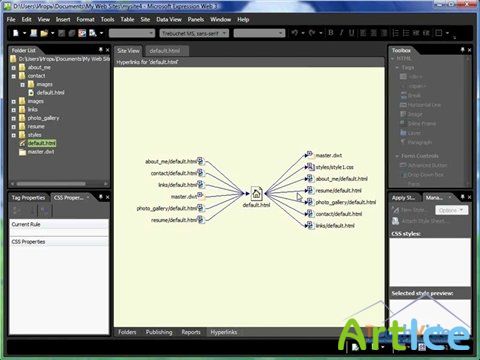Viewport: 480px width, 360px height.
Task: Click the Borders icon in the toolbar
Action: tap(439, 33)
